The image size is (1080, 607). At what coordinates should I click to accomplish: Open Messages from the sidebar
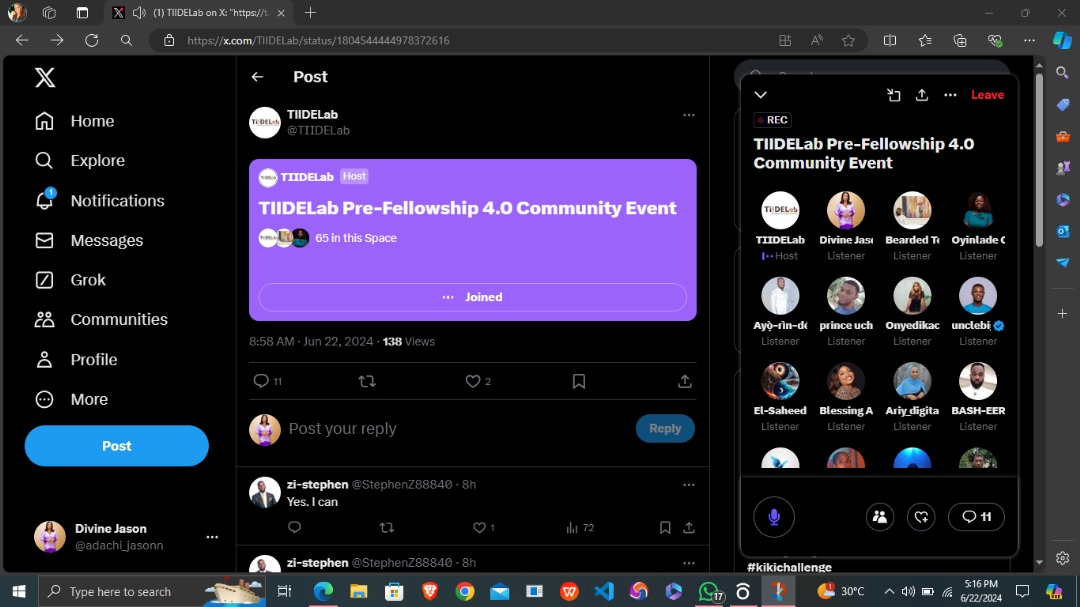(x=106, y=240)
